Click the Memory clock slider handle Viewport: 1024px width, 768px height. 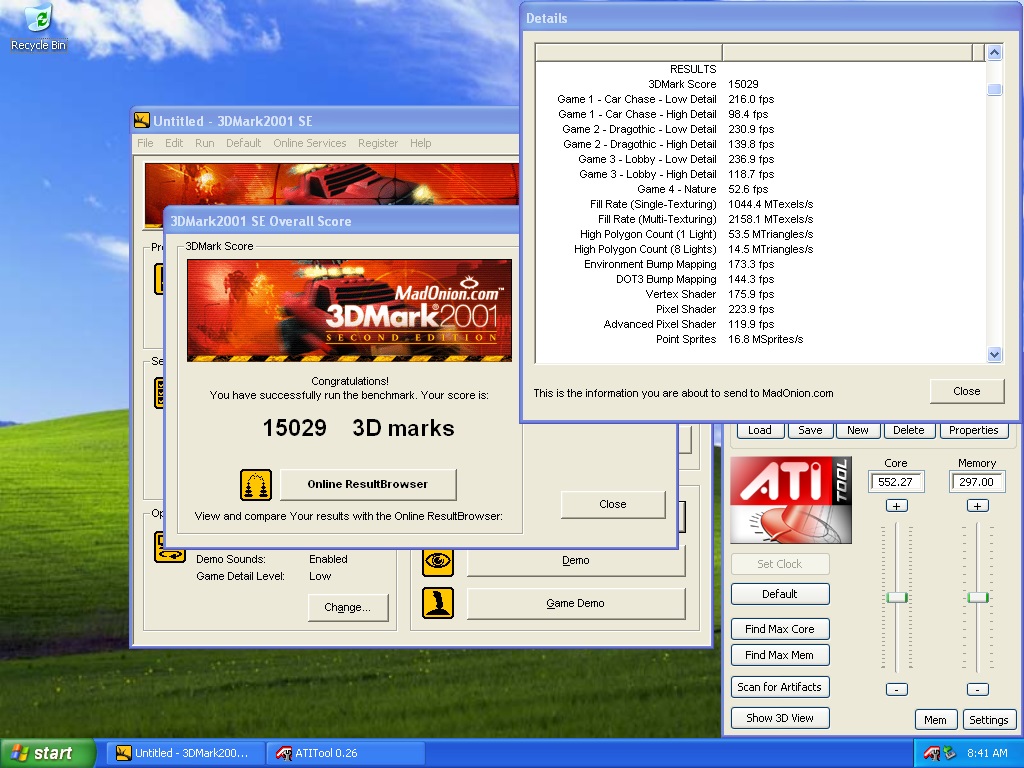point(978,597)
